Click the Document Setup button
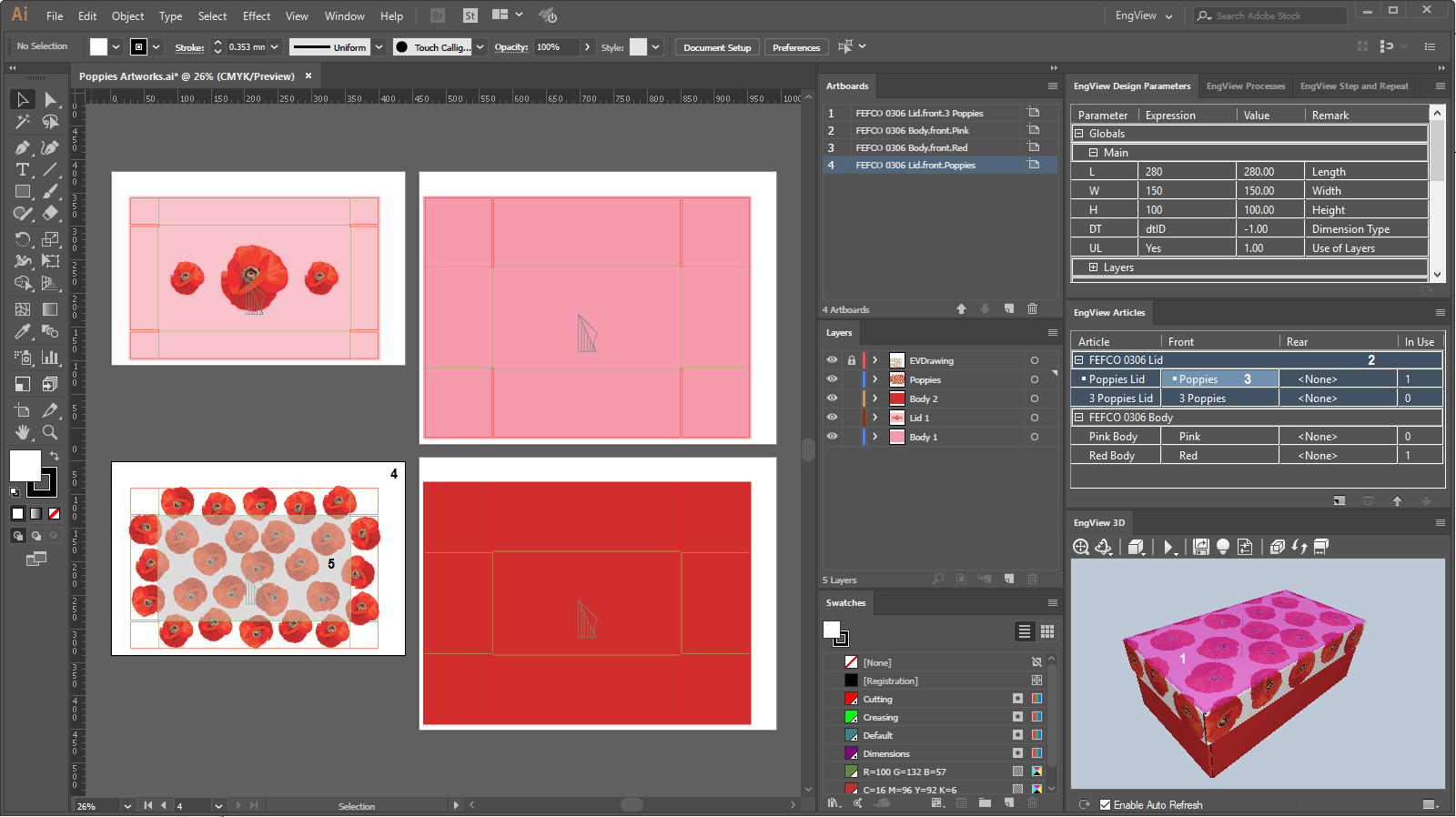Image resolution: width=1456 pixels, height=817 pixels. tap(717, 47)
